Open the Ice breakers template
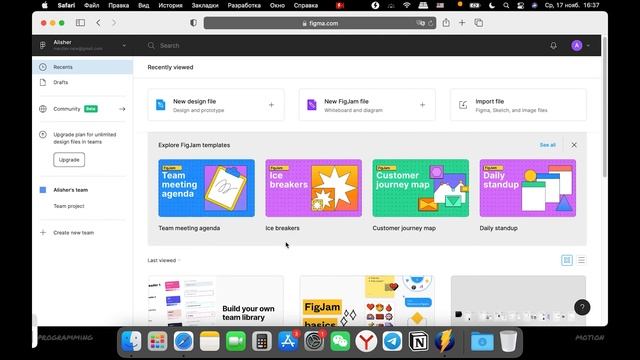 pyautogui.click(x=313, y=188)
